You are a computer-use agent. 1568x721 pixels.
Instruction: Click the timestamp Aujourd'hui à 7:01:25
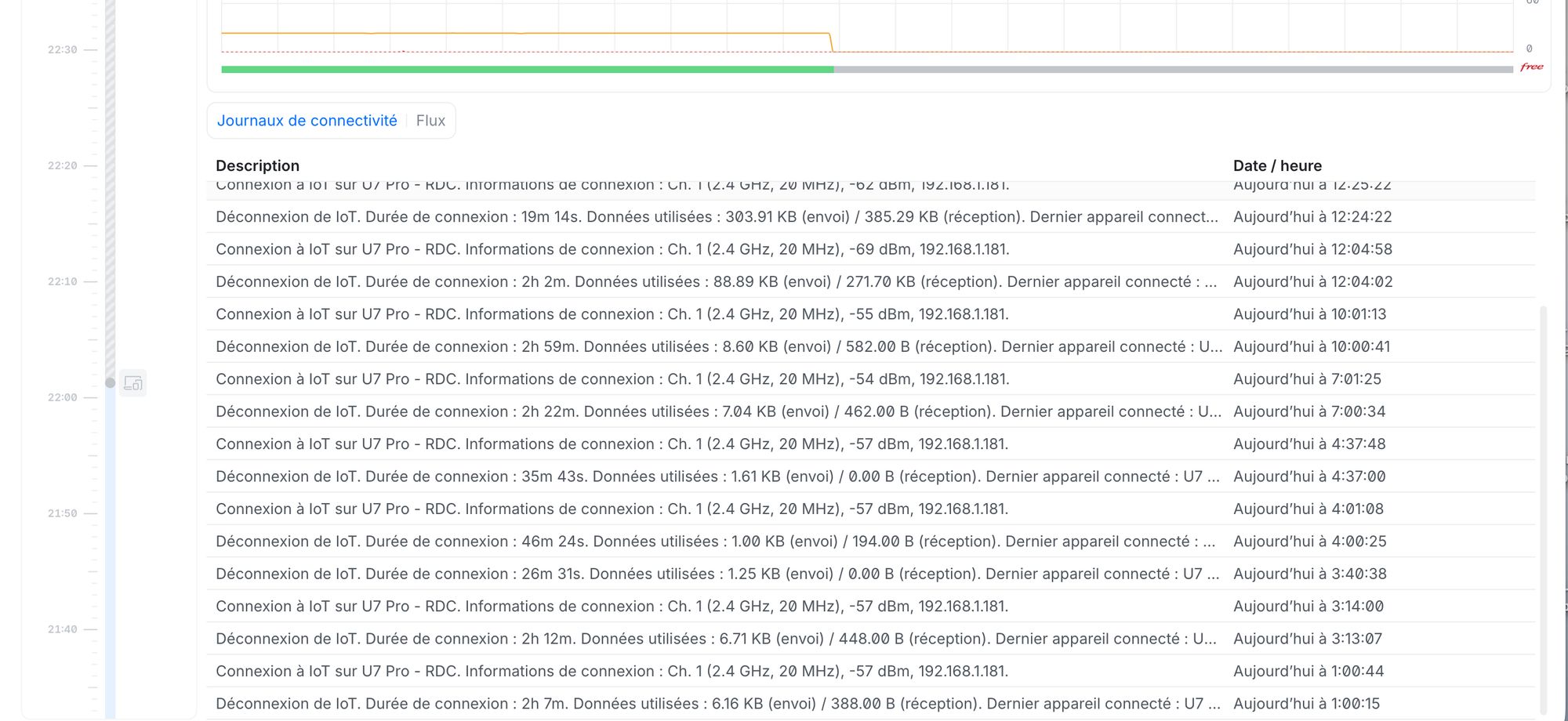1307,379
